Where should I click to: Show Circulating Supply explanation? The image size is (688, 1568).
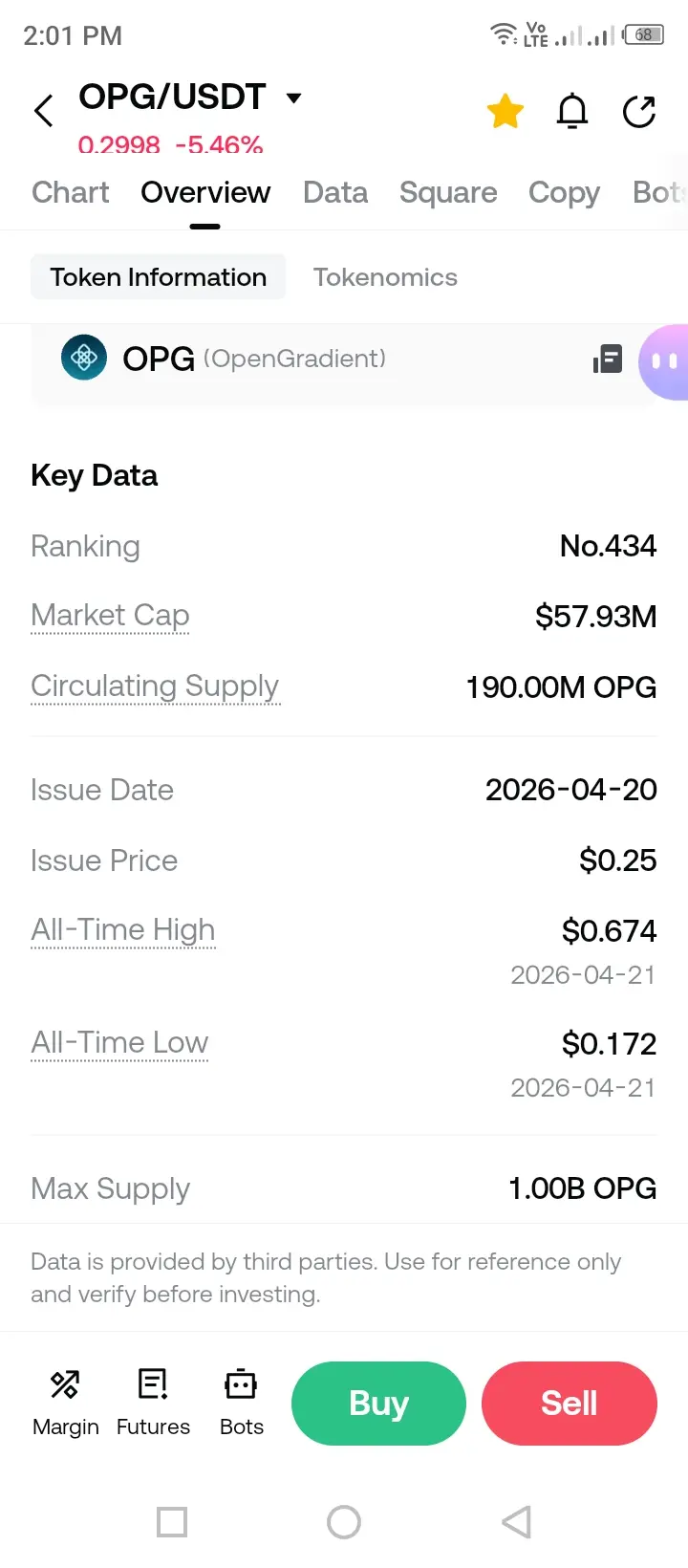(x=155, y=686)
